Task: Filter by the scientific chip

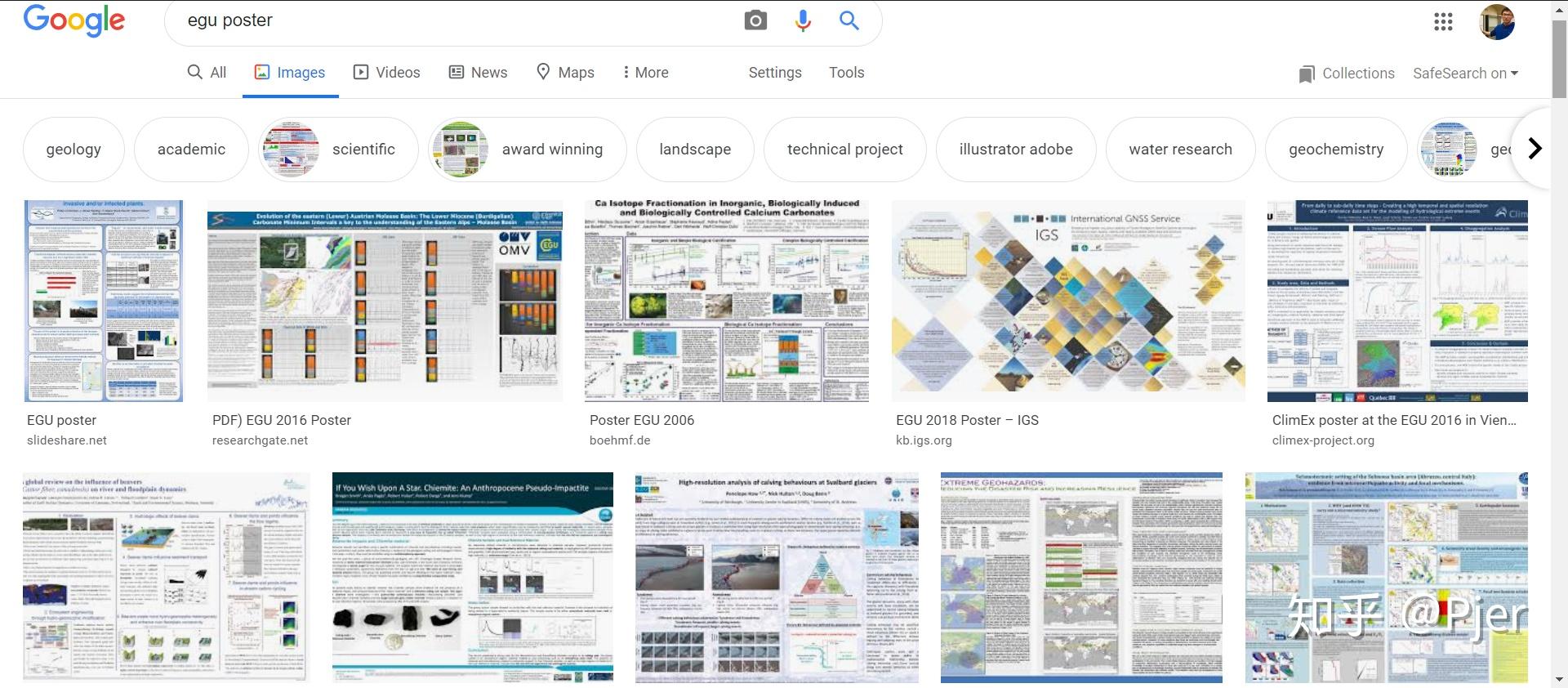Action: [338, 149]
